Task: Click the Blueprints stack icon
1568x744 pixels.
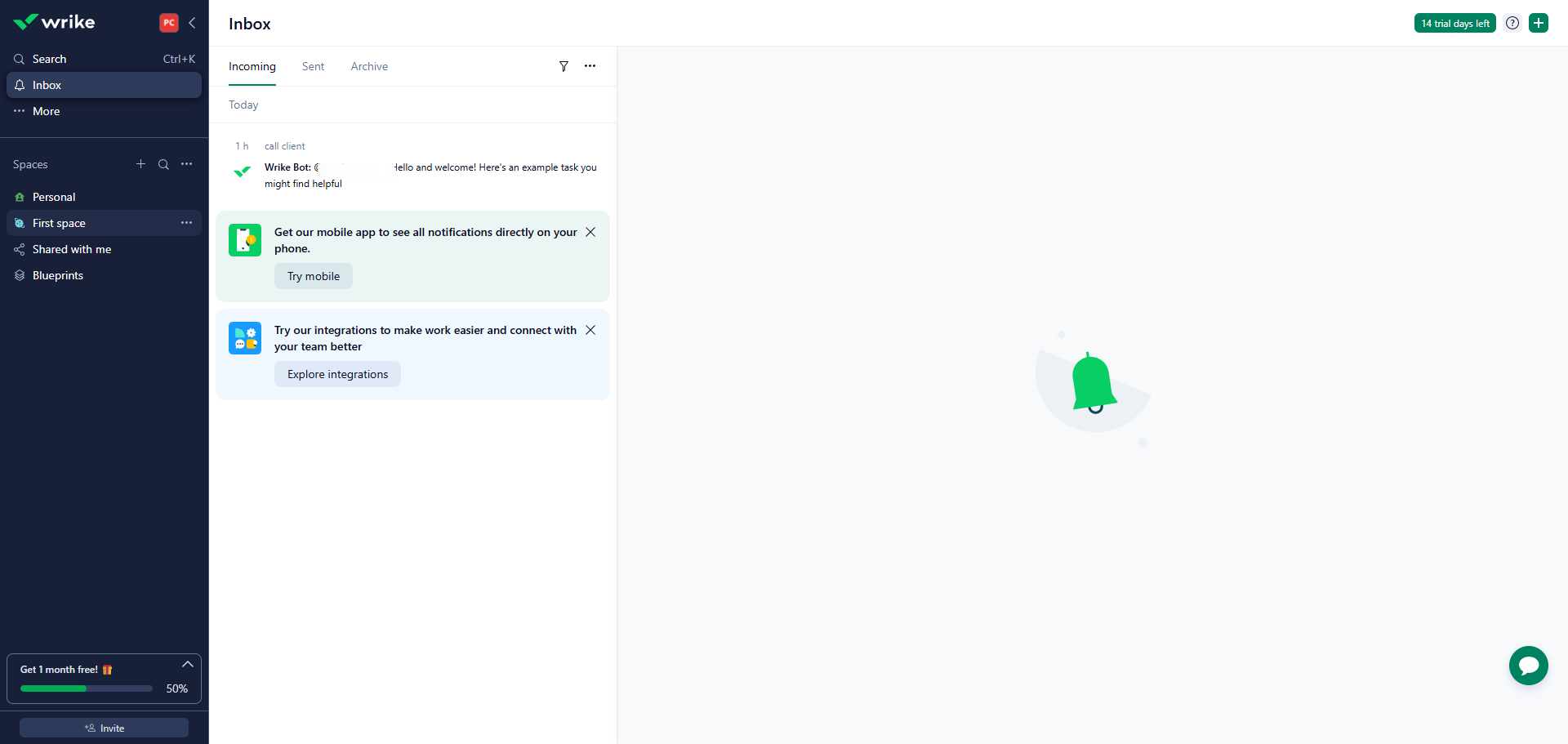Action: tap(20, 275)
